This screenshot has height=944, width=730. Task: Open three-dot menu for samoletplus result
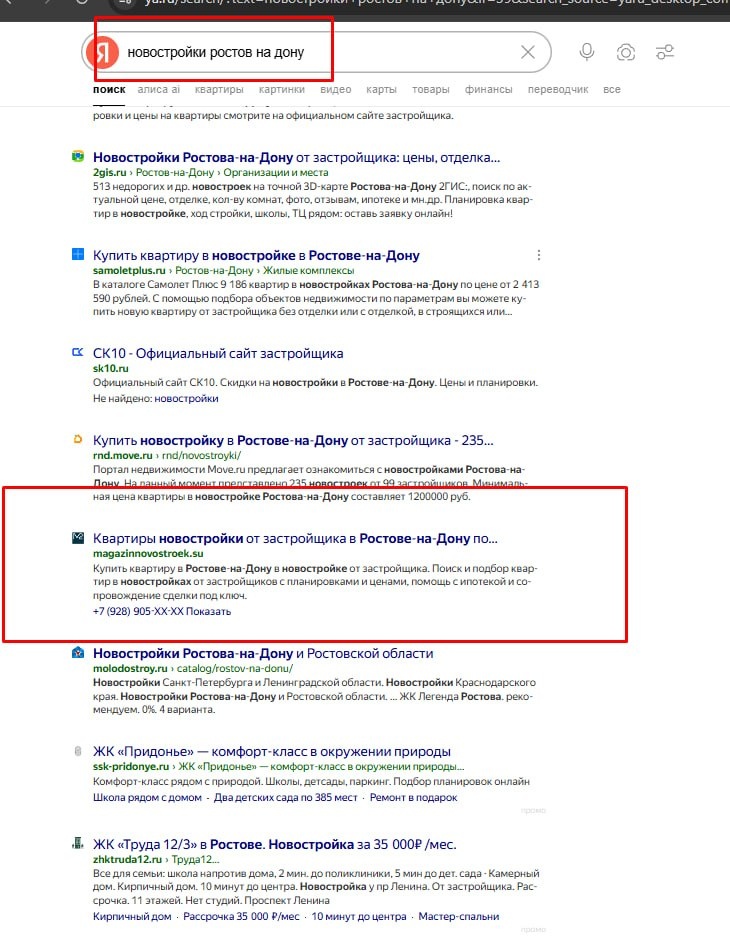[539, 255]
